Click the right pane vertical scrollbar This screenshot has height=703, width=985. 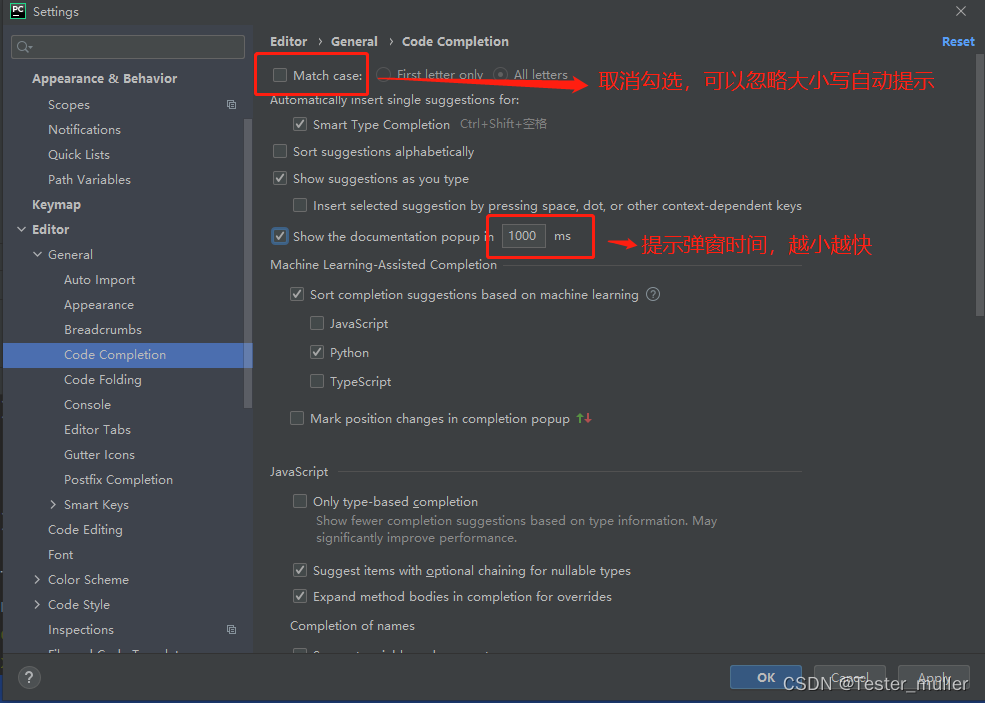point(979,185)
